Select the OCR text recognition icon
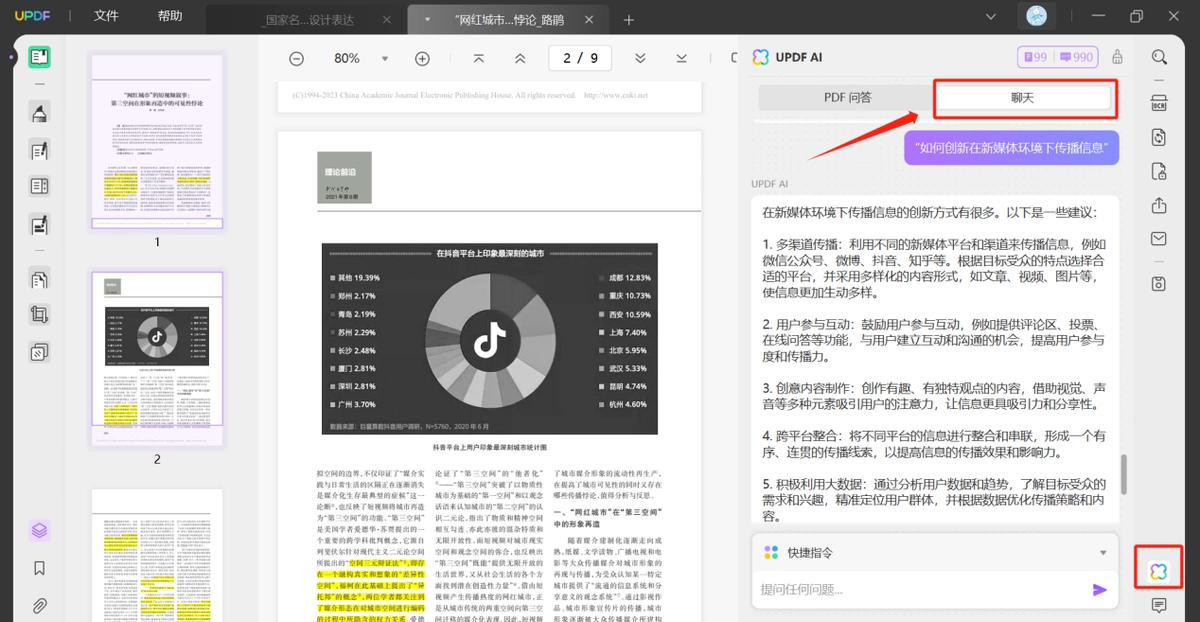1200x622 pixels. 1159,103
